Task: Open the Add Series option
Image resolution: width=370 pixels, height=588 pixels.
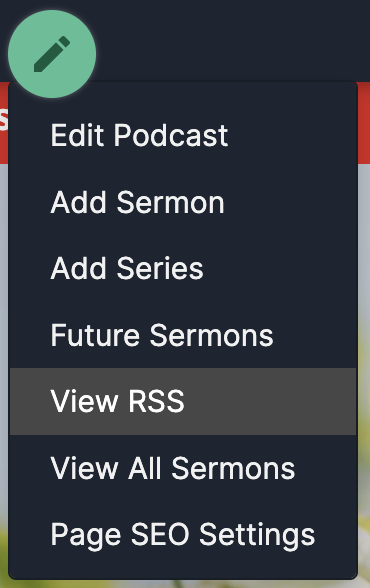Action: pyautogui.click(x=183, y=268)
